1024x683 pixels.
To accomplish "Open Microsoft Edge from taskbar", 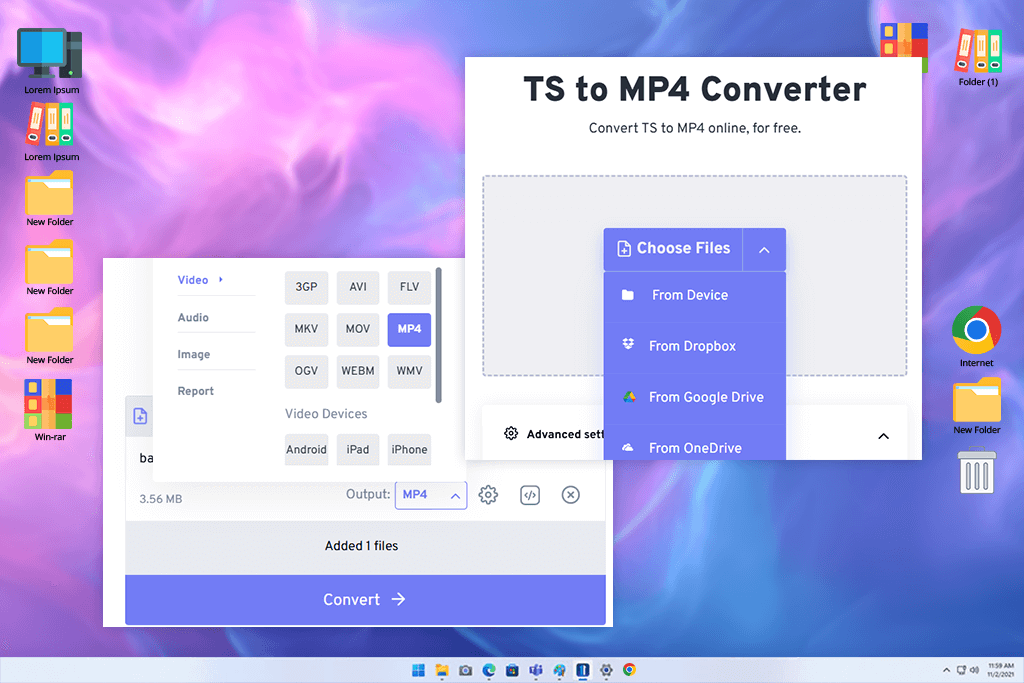I will click(489, 670).
